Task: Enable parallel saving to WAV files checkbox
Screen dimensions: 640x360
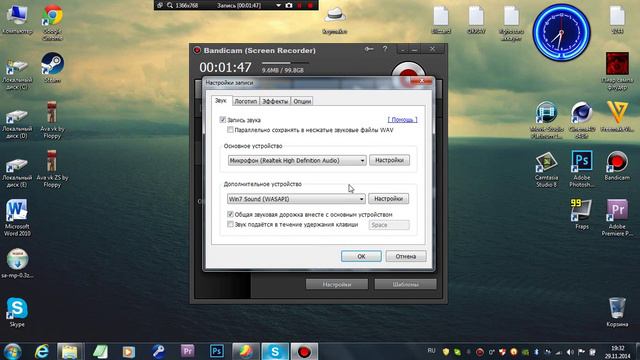Action: pyautogui.click(x=230, y=130)
